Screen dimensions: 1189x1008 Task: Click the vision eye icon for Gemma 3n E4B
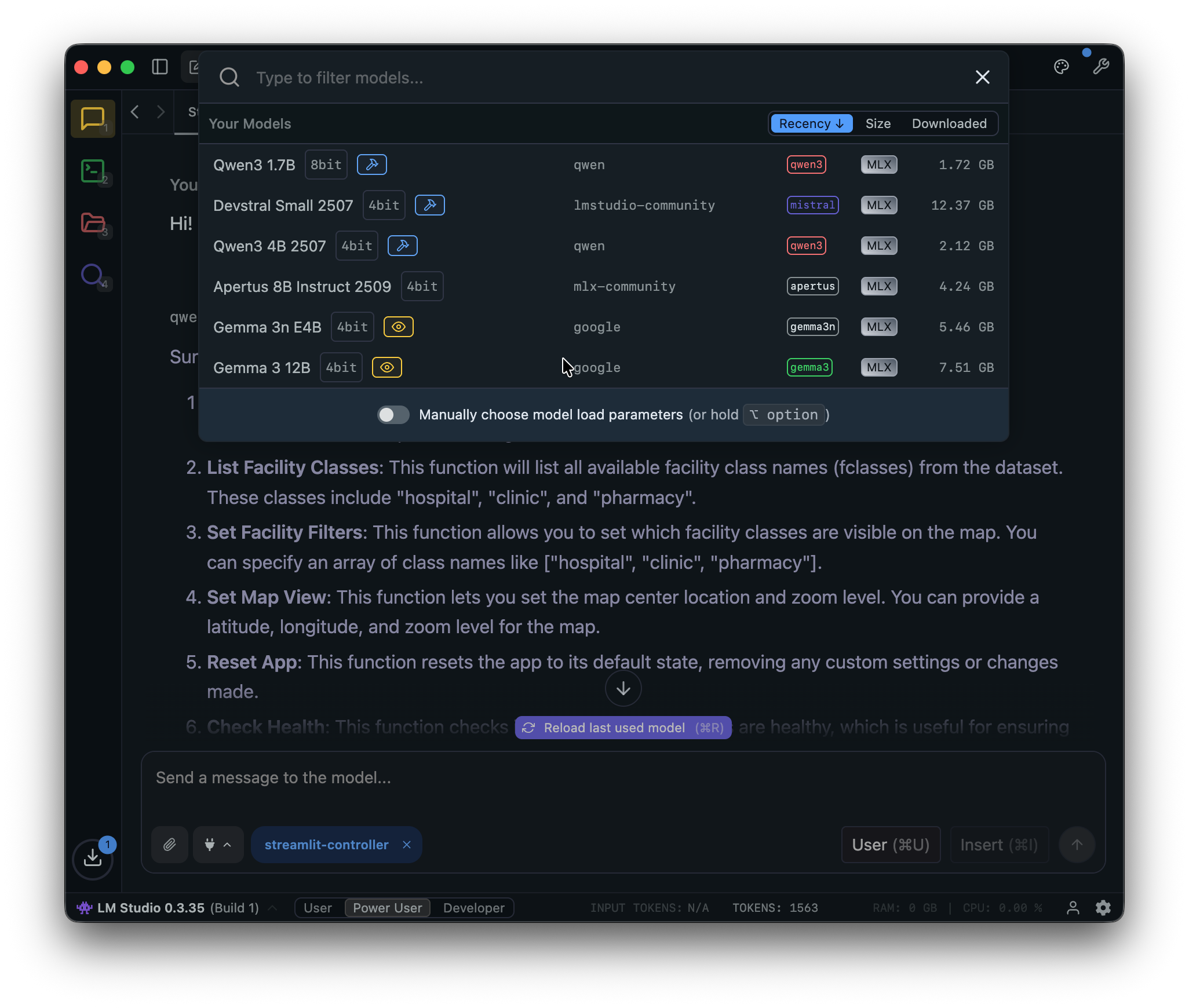point(399,327)
